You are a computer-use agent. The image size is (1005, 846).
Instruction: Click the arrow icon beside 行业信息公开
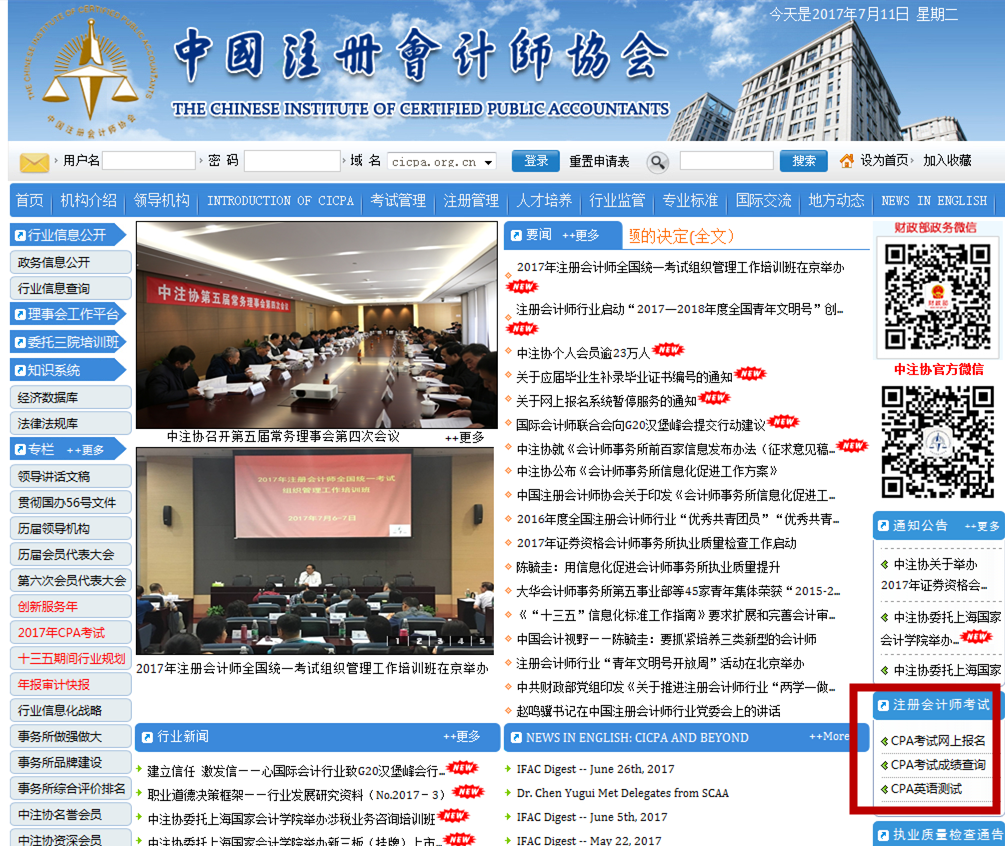pos(20,236)
